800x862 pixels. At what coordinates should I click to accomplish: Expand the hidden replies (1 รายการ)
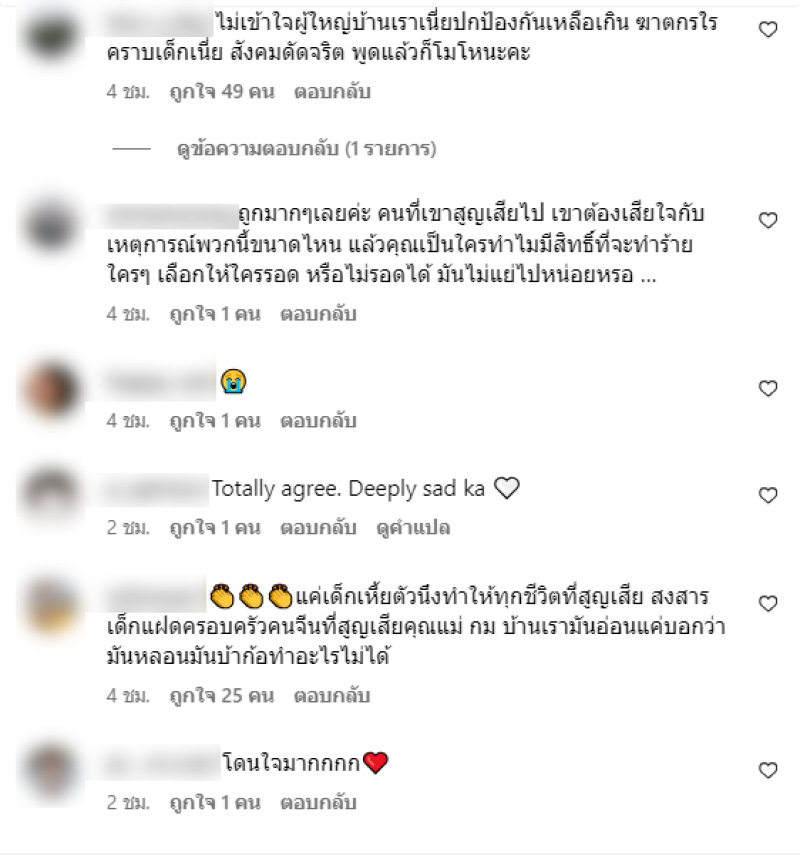(306, 148)
